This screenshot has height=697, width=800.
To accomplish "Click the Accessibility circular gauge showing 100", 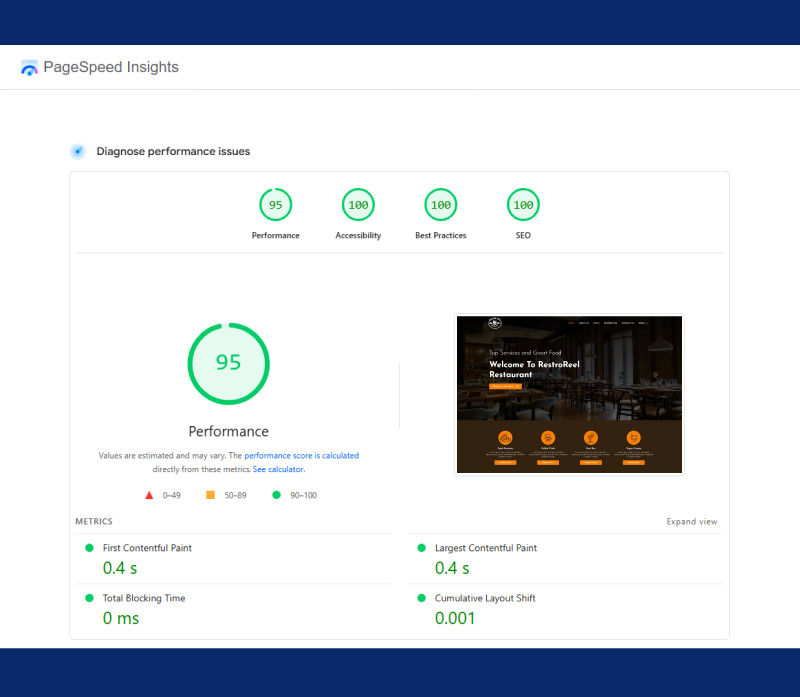I will click(358, 204).
